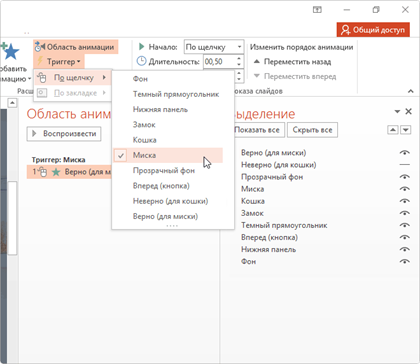Viewport: 420px width, 364px height.
Task: Hide 'Фон' object via eye icon
Action: tap(404, 261)
